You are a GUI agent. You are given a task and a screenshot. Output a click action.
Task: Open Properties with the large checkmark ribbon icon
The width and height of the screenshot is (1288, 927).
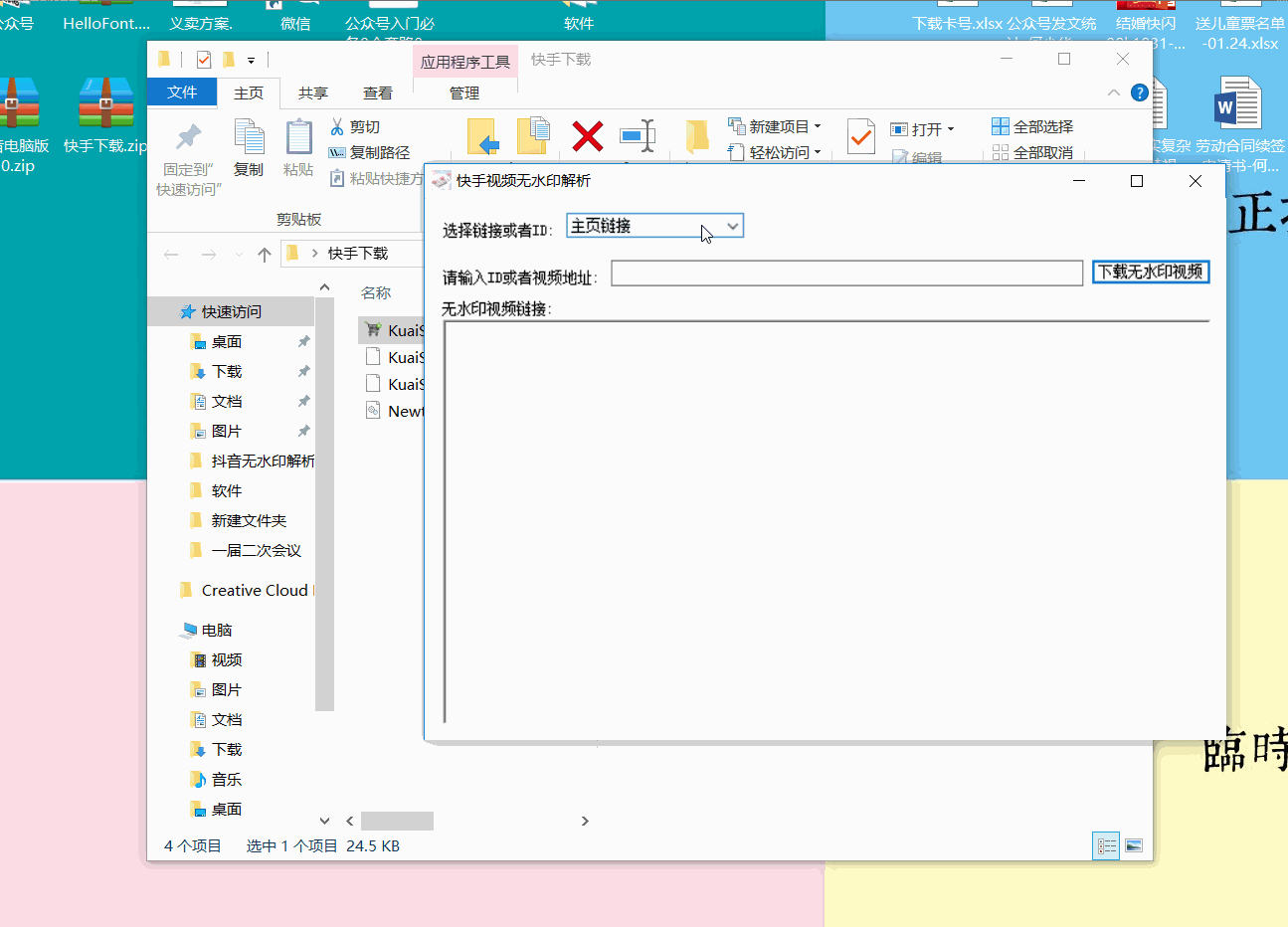click(861, 136)
